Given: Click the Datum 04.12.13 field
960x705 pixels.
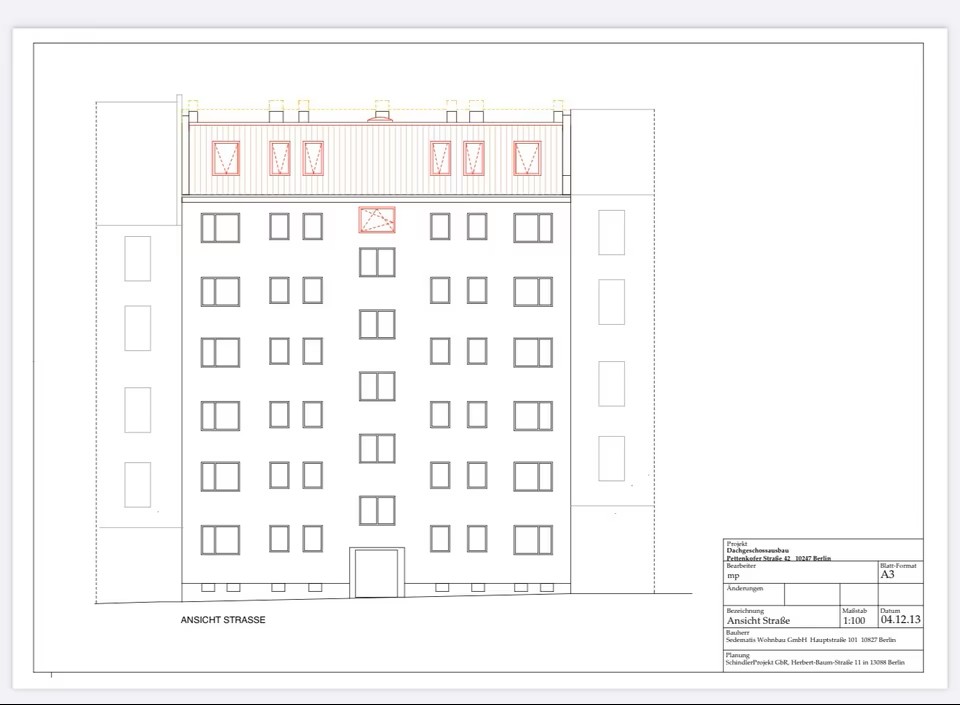Looking at the screenshot, I should [x=900, y=620].
